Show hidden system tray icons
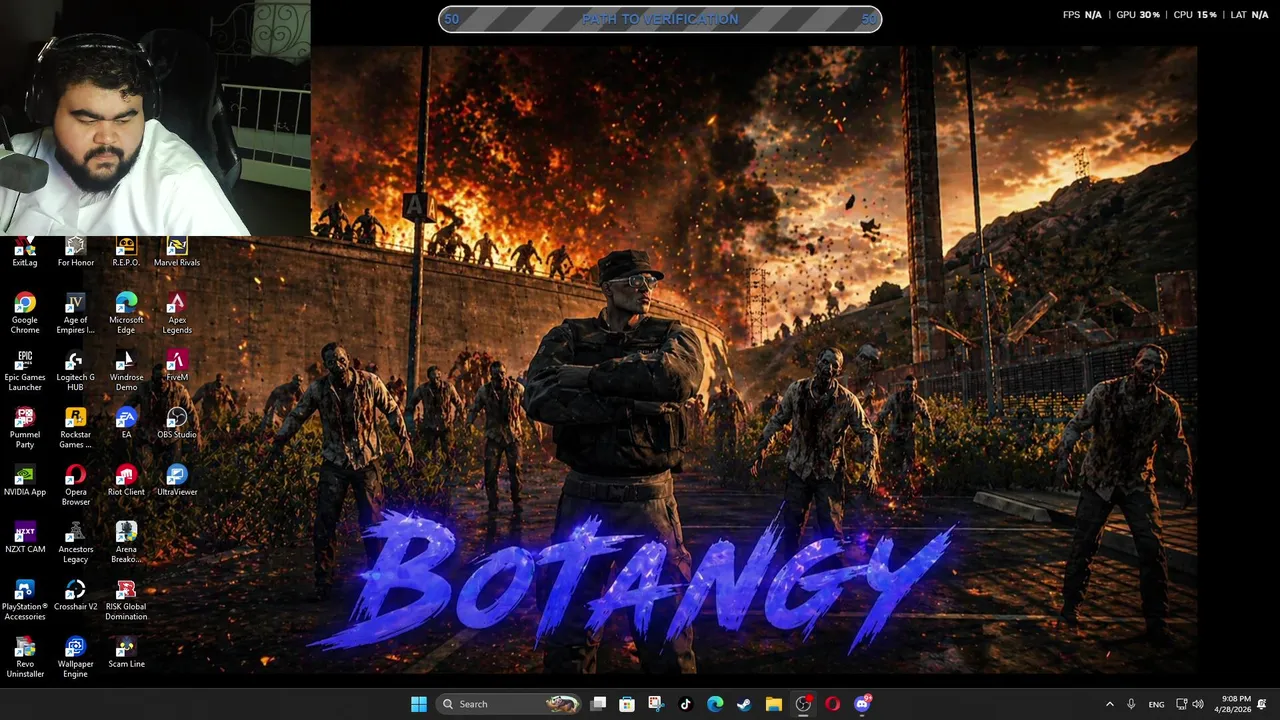 1109,704
